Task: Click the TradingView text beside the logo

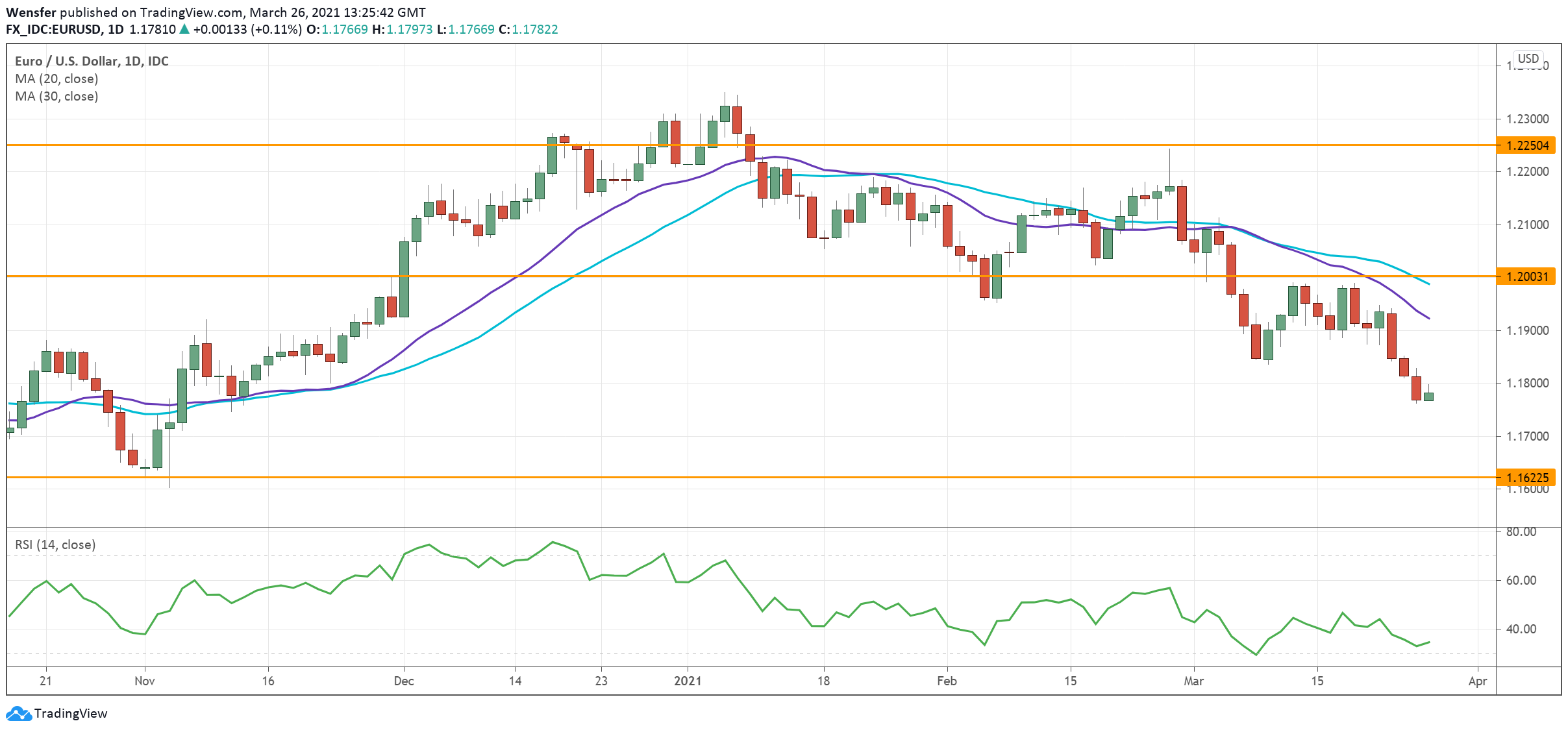Action: tap(71, 713)
